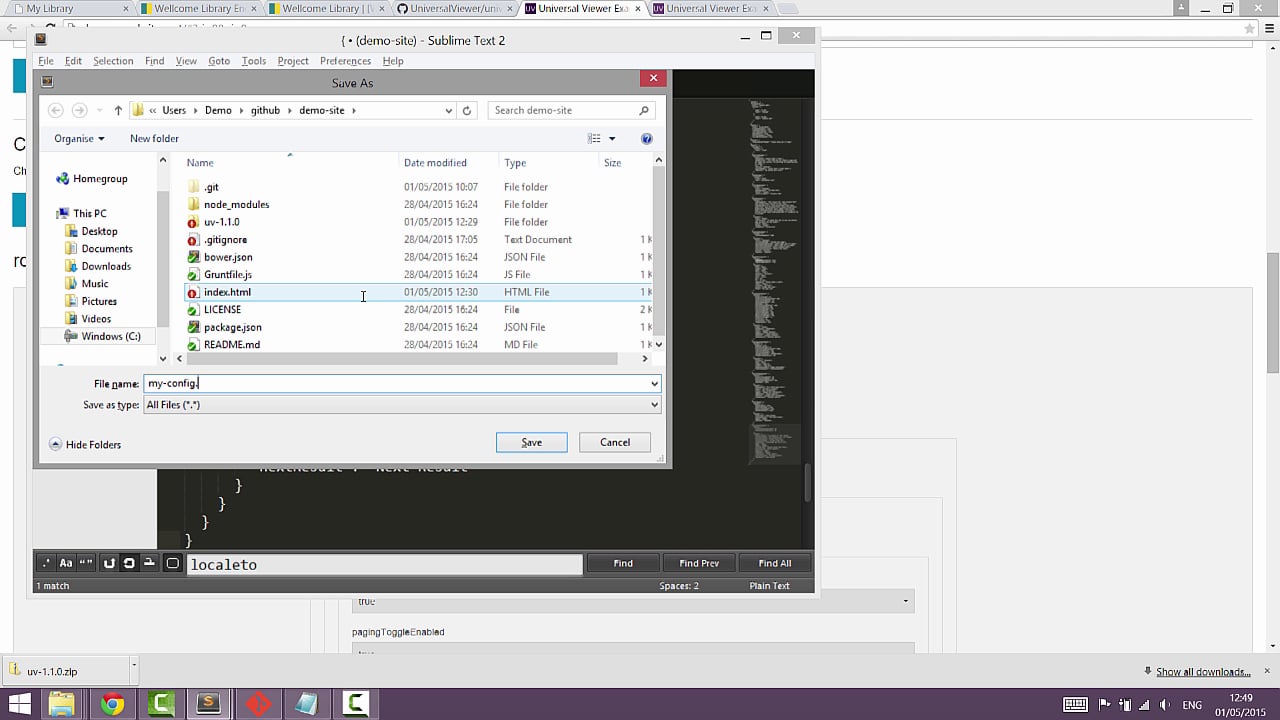Toggle wrap around search option
Screen dimensions: 1280x720
click(x=129, y=563)
